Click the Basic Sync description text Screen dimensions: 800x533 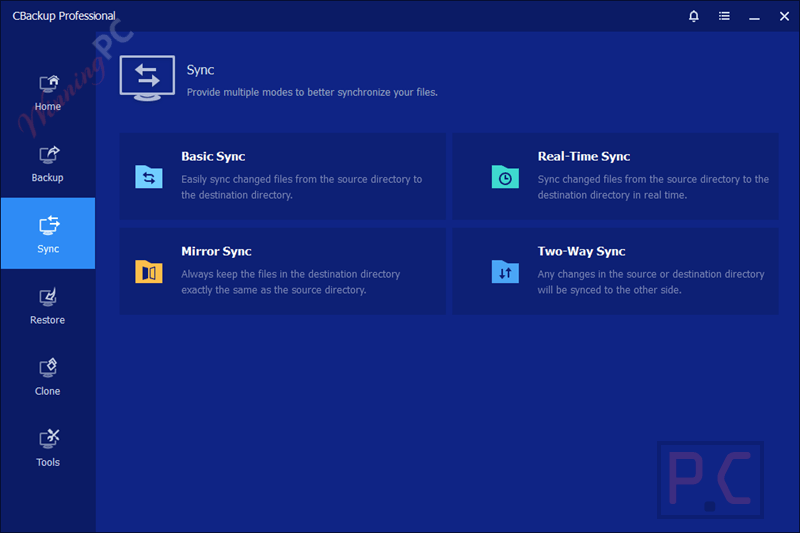[302, 187]
